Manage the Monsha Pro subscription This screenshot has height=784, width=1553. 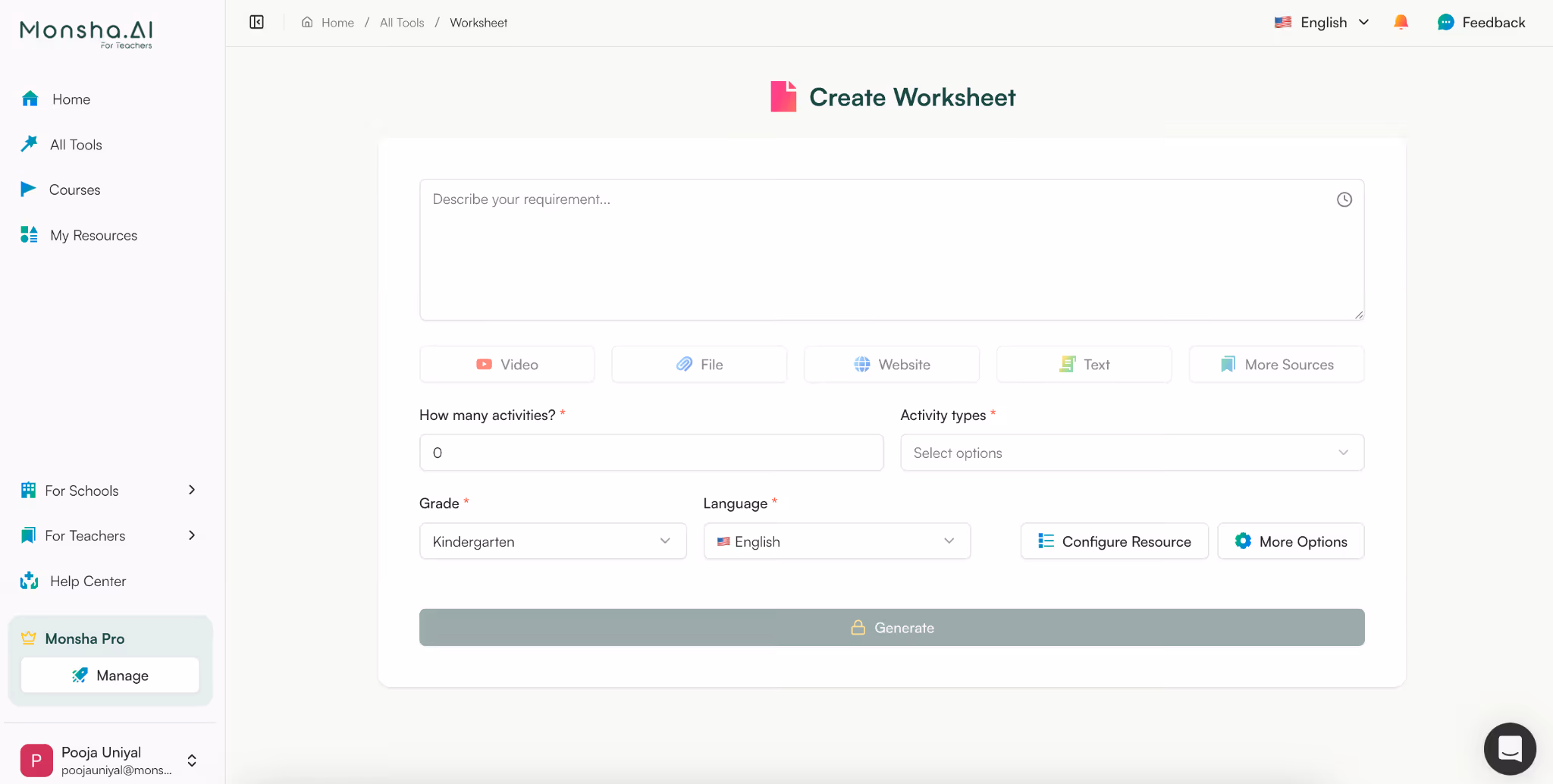coord(109,675)
